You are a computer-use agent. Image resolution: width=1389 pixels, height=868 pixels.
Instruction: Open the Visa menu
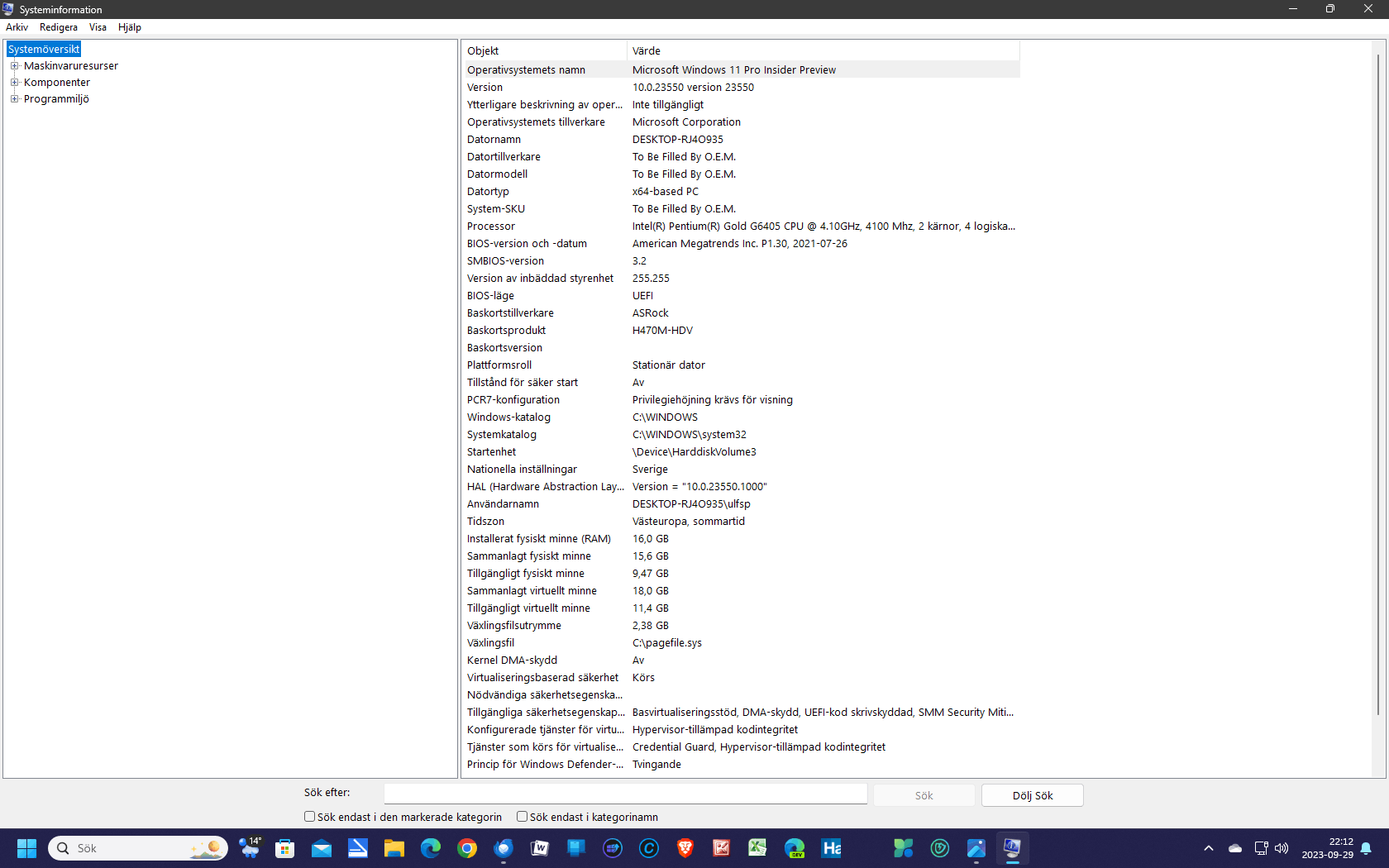tap(98, 27)
